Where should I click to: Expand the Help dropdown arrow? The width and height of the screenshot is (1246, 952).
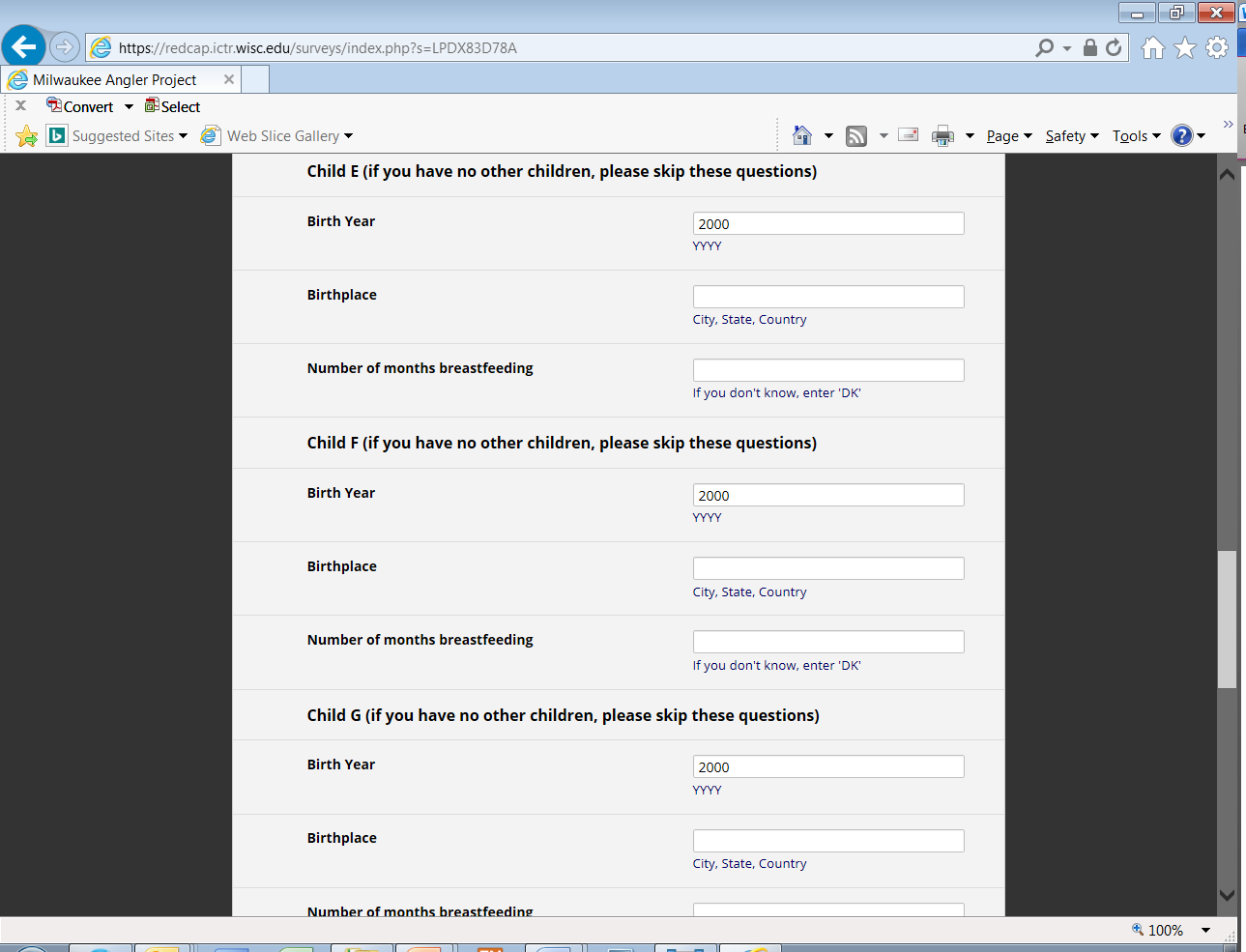(x=1202, y=136)
